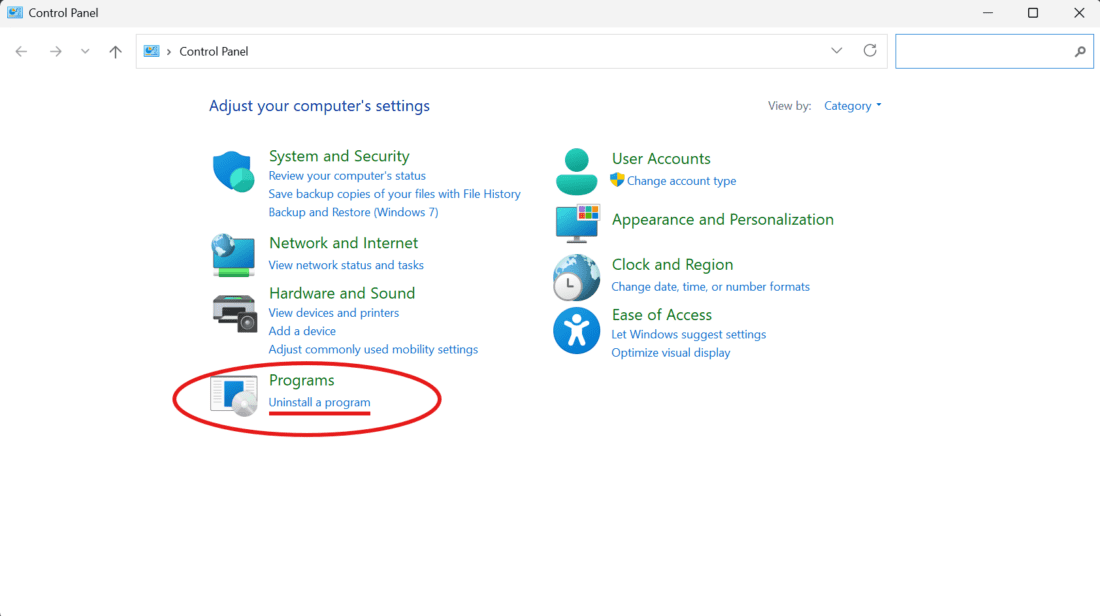Image resolution: width=1100 pixels, height=616 pixels.
Task: Open Backup and Restore (Windows 7)
Action: click(353, 212)
